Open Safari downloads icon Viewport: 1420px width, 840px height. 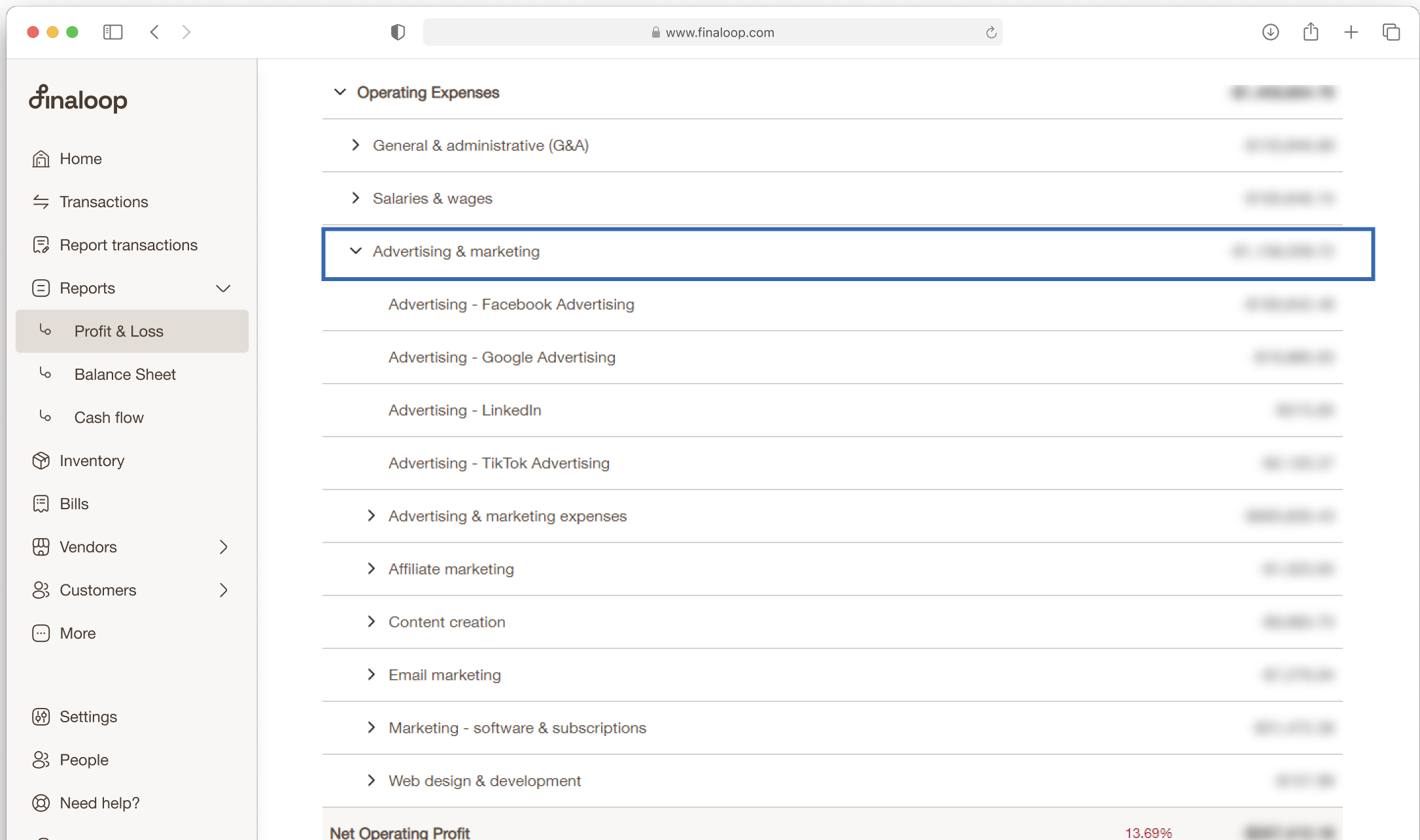[1270, 32]
